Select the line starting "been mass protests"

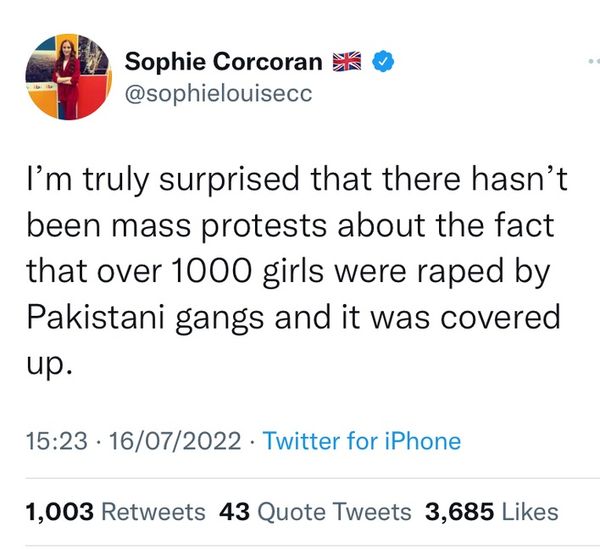(x=290, y=225)
